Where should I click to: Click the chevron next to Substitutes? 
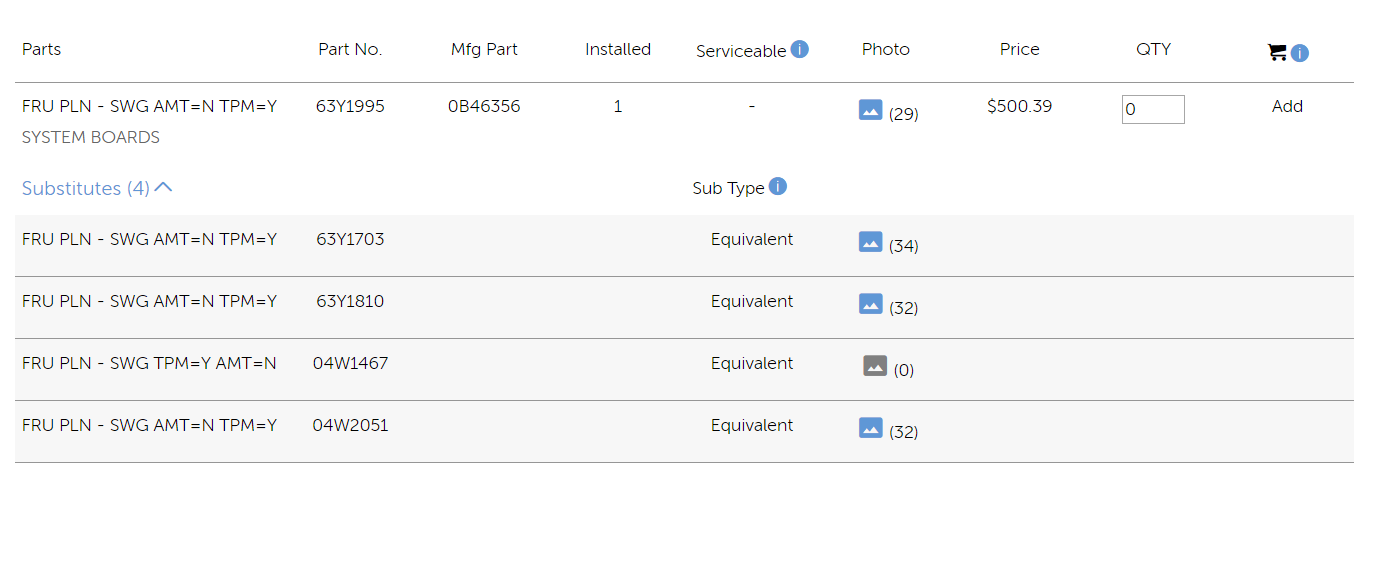point(164,187)
